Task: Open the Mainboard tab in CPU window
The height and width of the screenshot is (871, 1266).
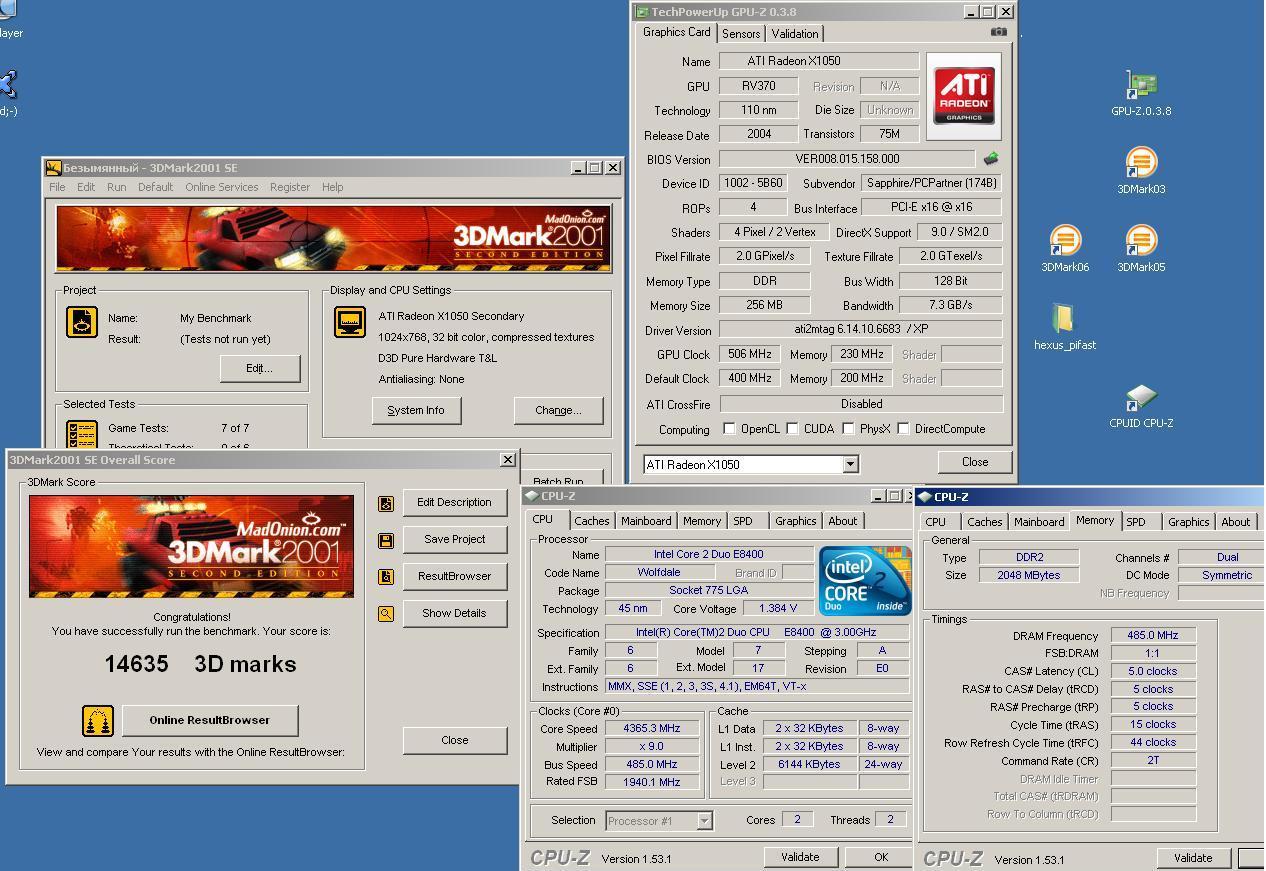Action: 646,521
